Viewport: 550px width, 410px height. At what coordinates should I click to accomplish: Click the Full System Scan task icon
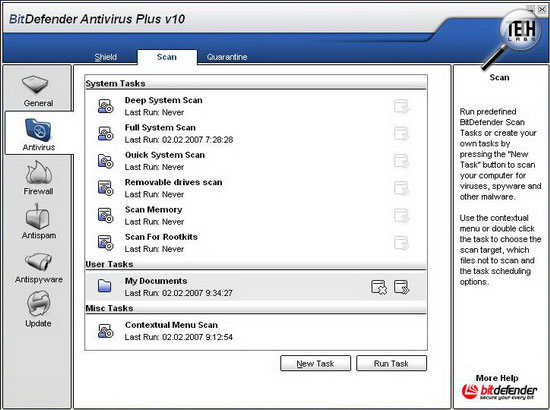105,134
